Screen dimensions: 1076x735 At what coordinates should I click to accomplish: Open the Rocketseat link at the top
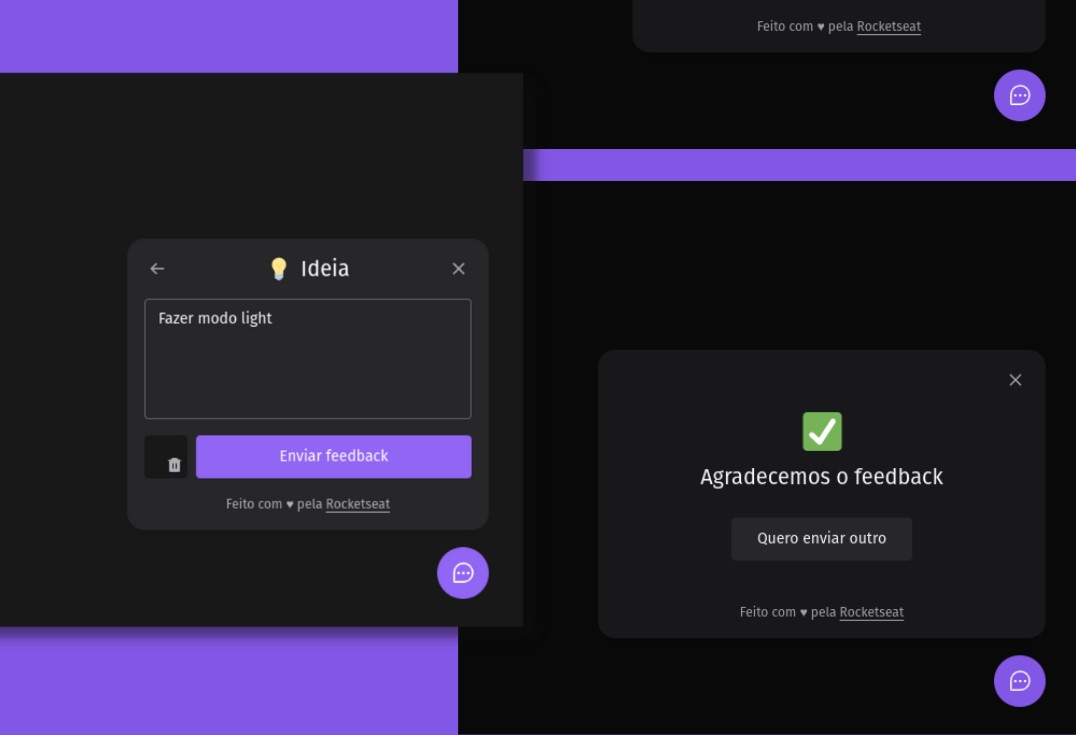pyautogui.click(x=888, y=26)
